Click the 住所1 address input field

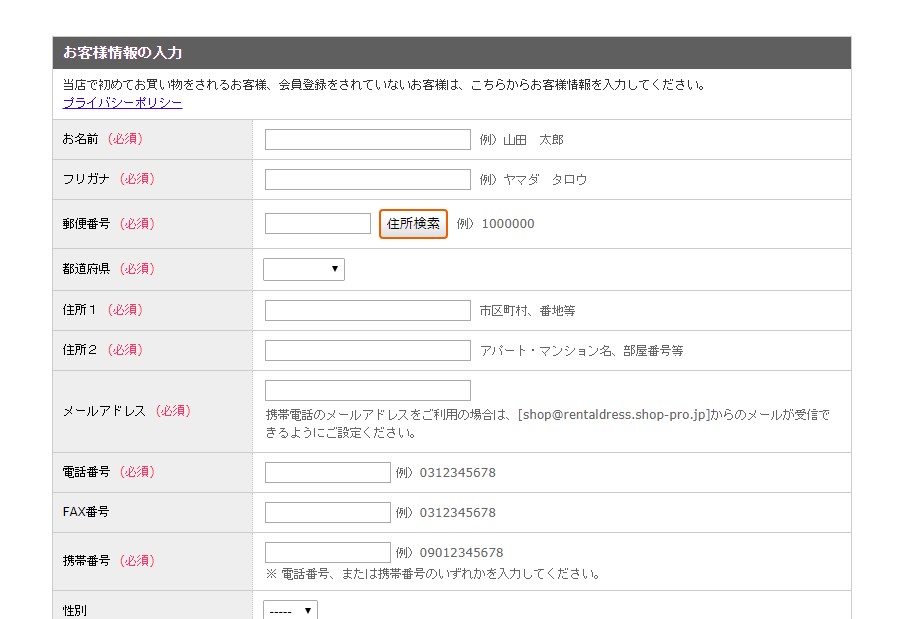click(x=367, y=310)
